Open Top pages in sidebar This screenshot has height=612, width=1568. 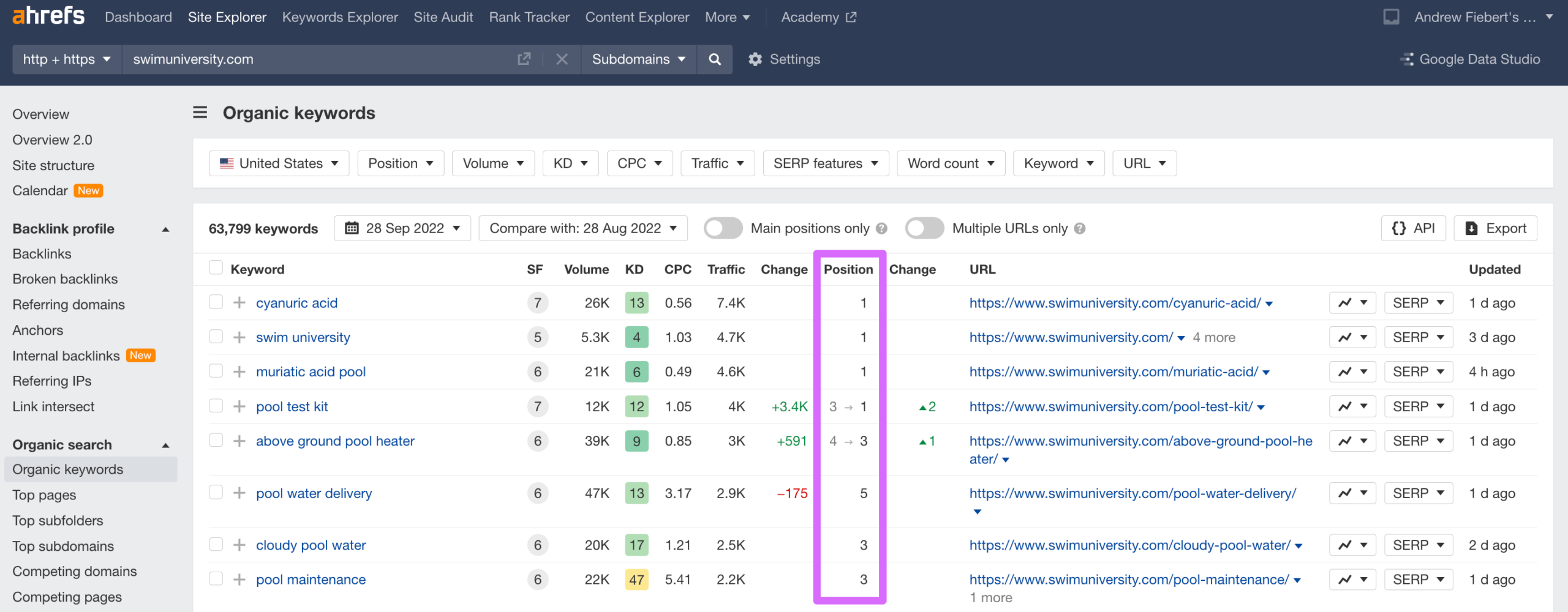[44, 495]
